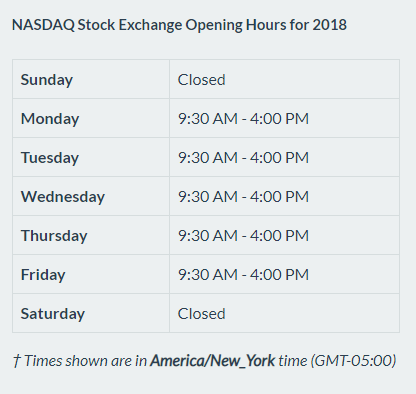This screenshot has height=394, width=416.
Task: Click Wednesday's 9:30 AM - 4:00 PM hours
Action: [243, 197]
